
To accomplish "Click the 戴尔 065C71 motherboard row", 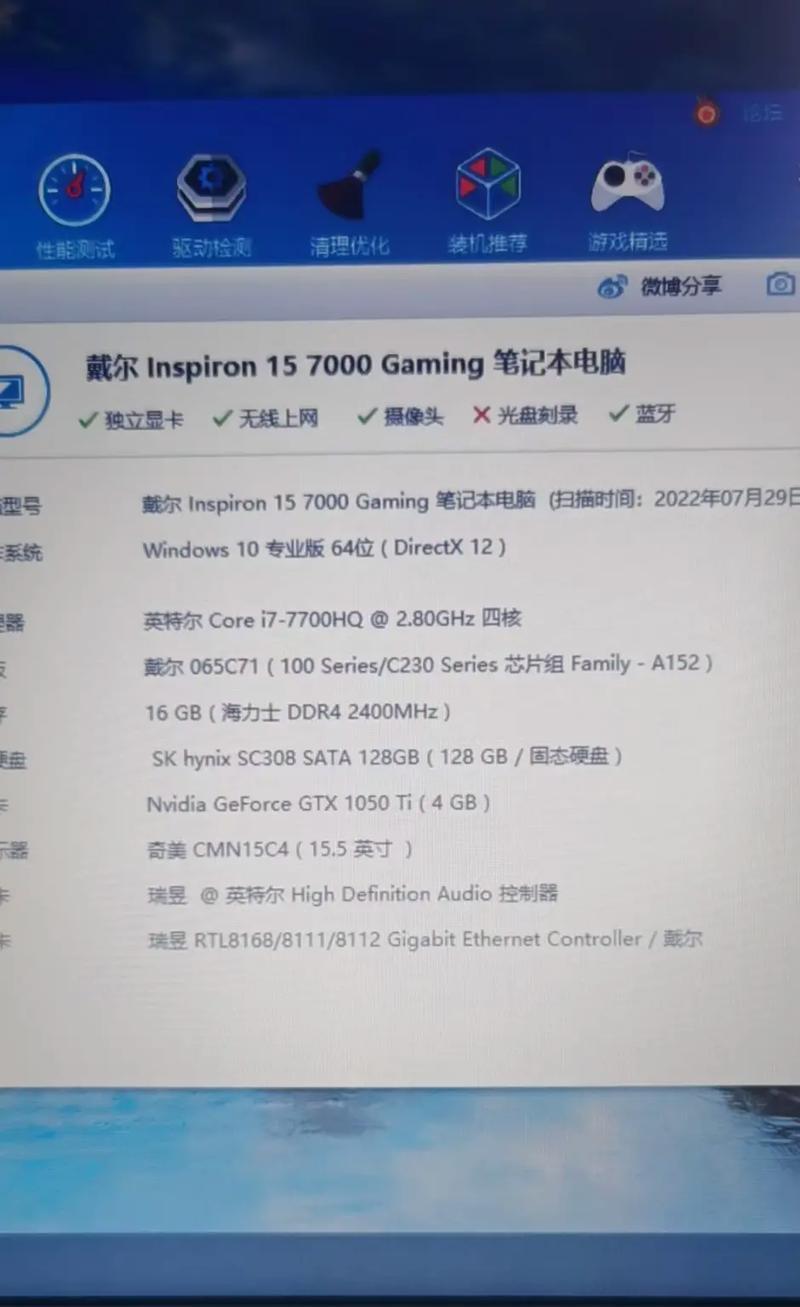I will pyautogui.click(x=429, y=664).
